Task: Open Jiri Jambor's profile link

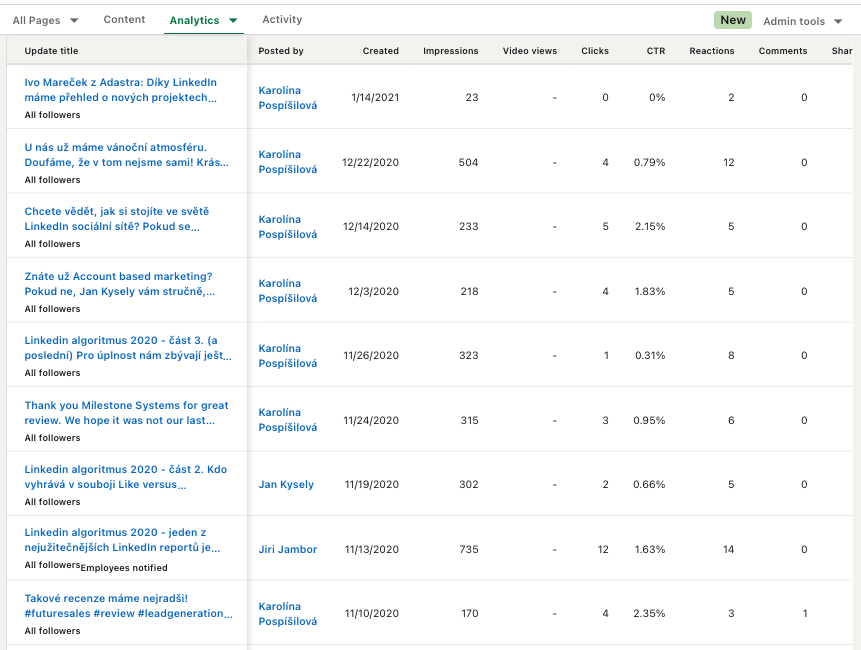Action: coord(287,549)
